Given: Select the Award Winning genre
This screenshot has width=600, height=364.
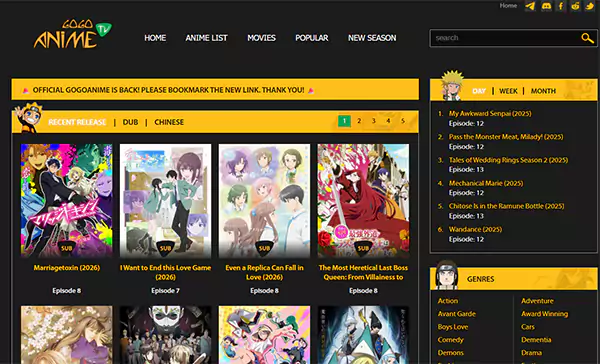Looking at the screenshot, I should pyautogui.click(x=545, y=314).
